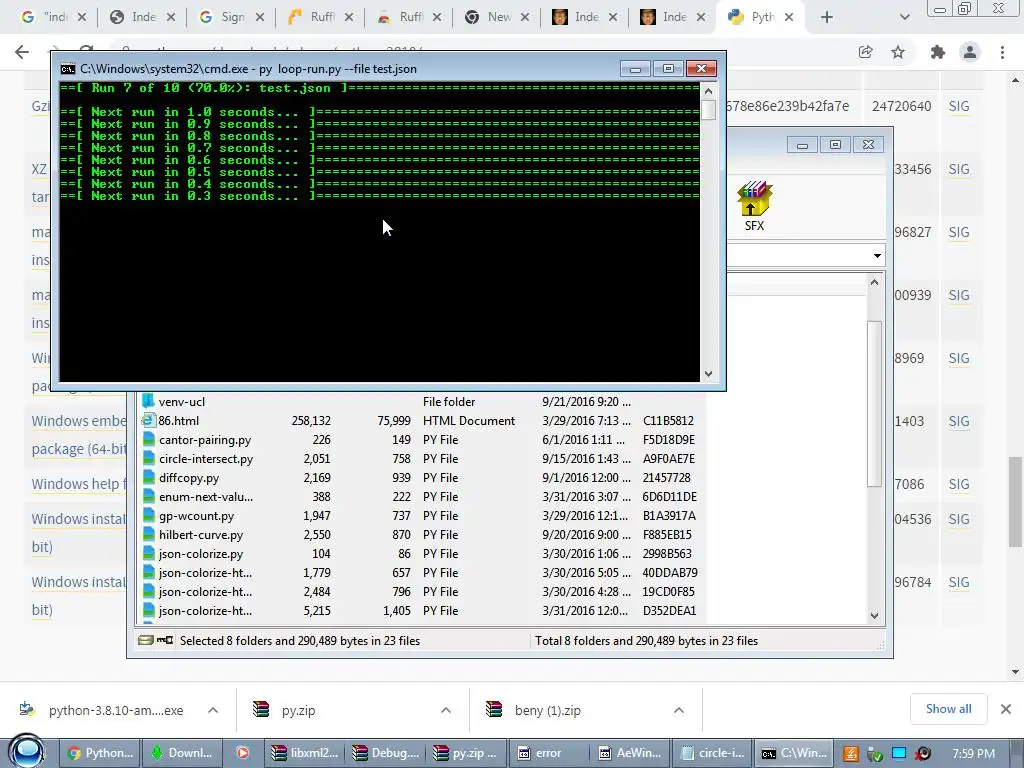
Task: Open the 7:59 PM taskbar clock
Action: pos(974,754)
